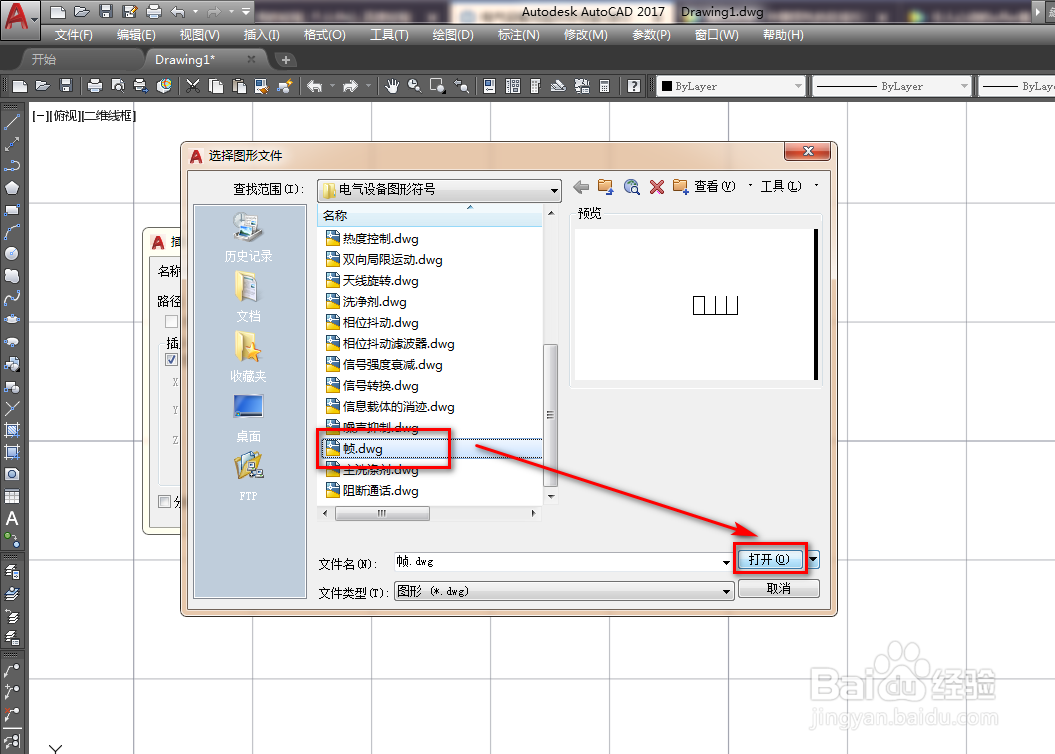Click the Undo arrow in the quick access bar
The height and width of the screenshot is (754, 1055).
[178, 11]
